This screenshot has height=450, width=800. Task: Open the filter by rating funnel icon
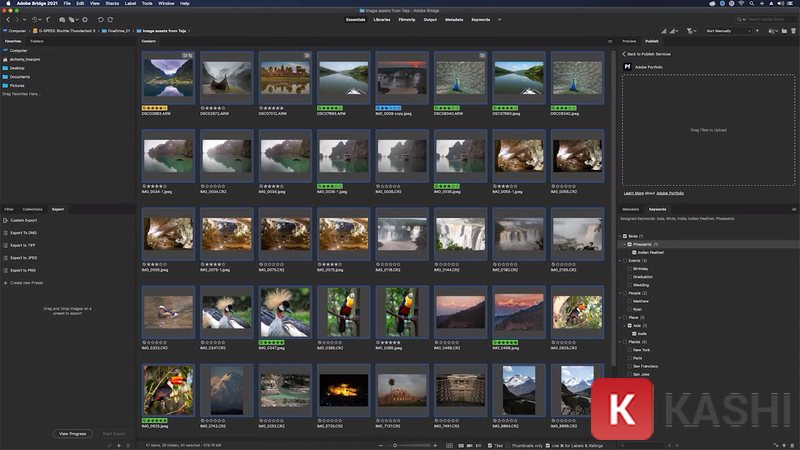pyautogui.click(x=691, y=31)
